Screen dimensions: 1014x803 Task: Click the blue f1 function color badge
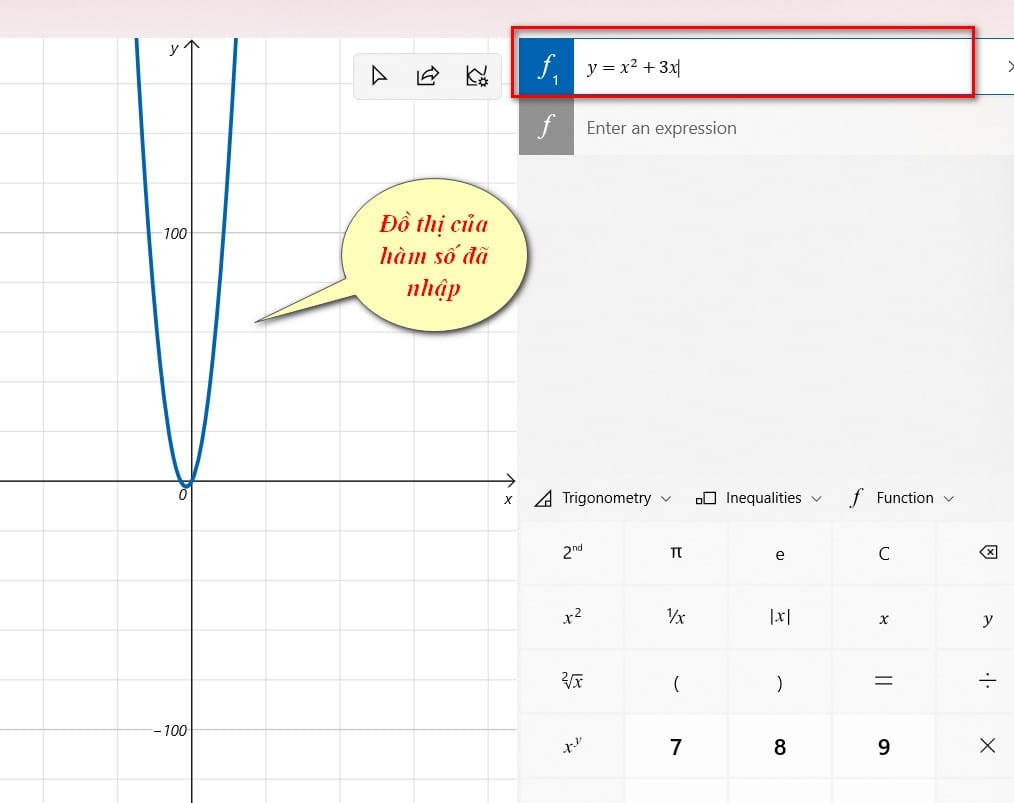pyautogui.click(x=546, y=67)
